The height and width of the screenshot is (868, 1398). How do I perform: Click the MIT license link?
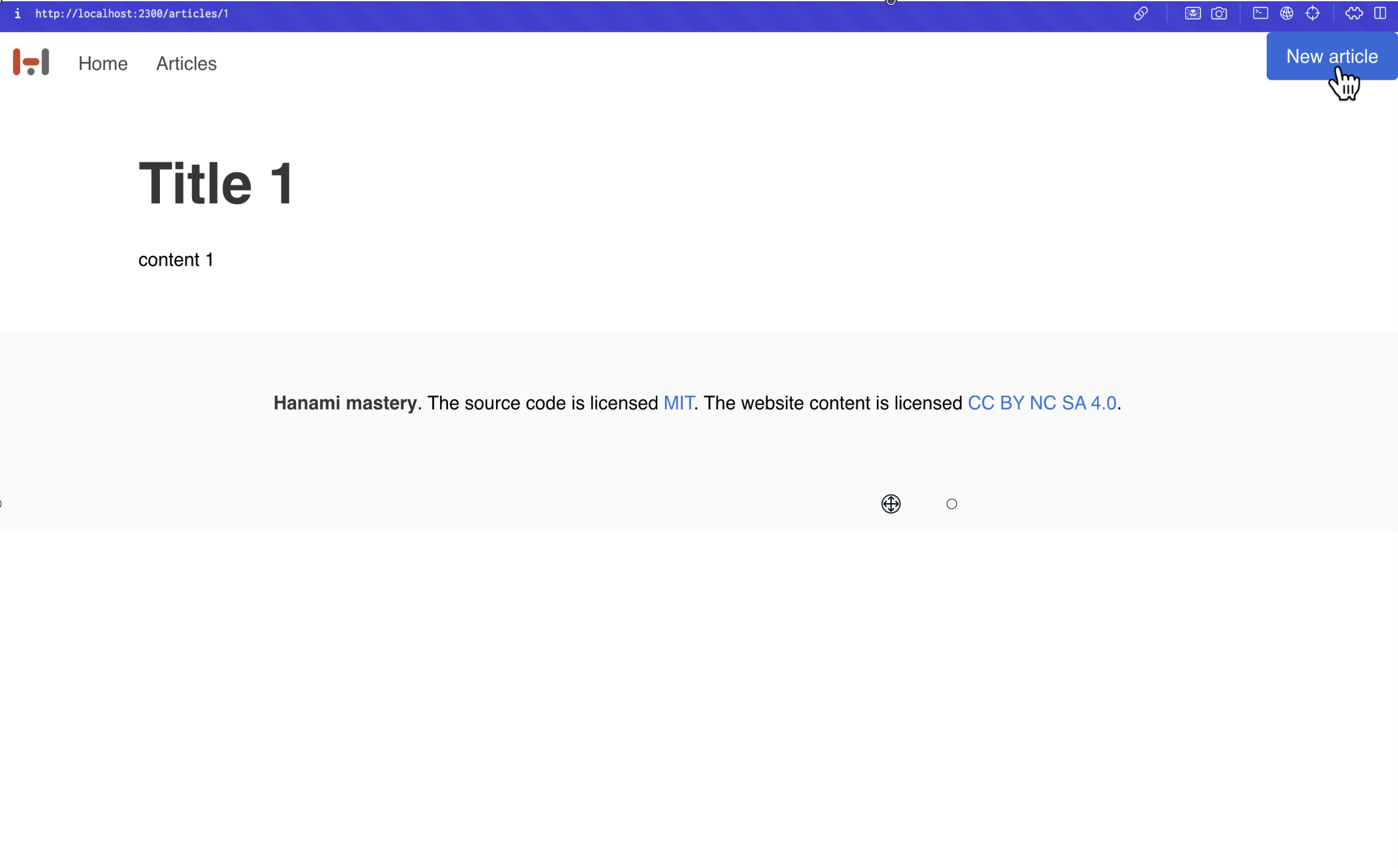679,402
